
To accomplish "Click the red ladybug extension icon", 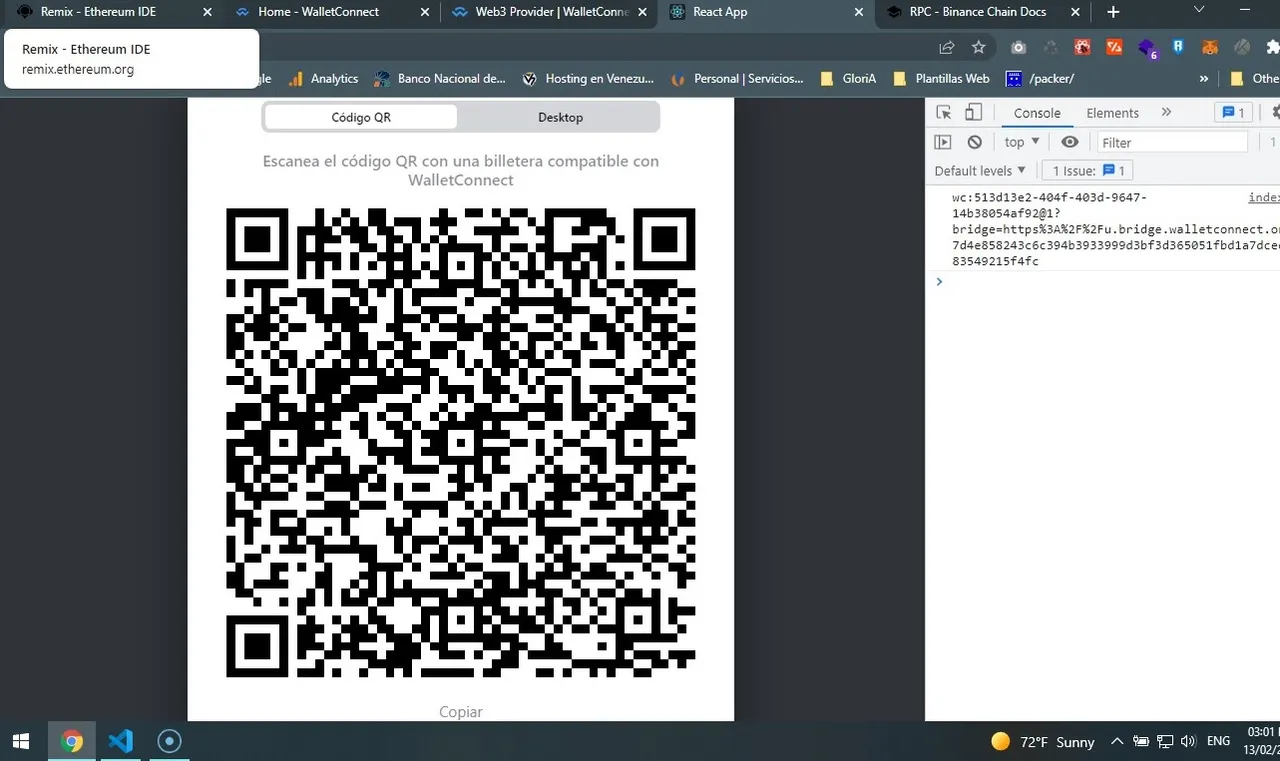I will tap(1082, 47).
